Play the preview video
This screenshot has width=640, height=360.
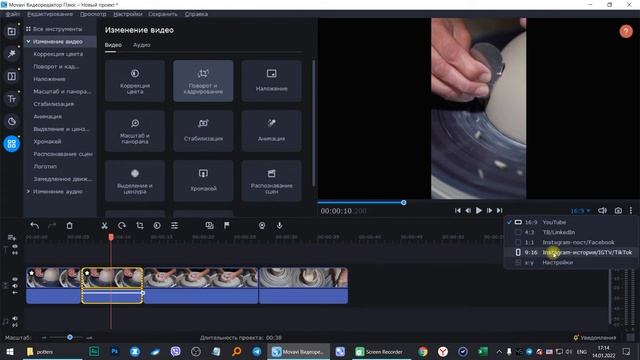(x=478, y=211)
